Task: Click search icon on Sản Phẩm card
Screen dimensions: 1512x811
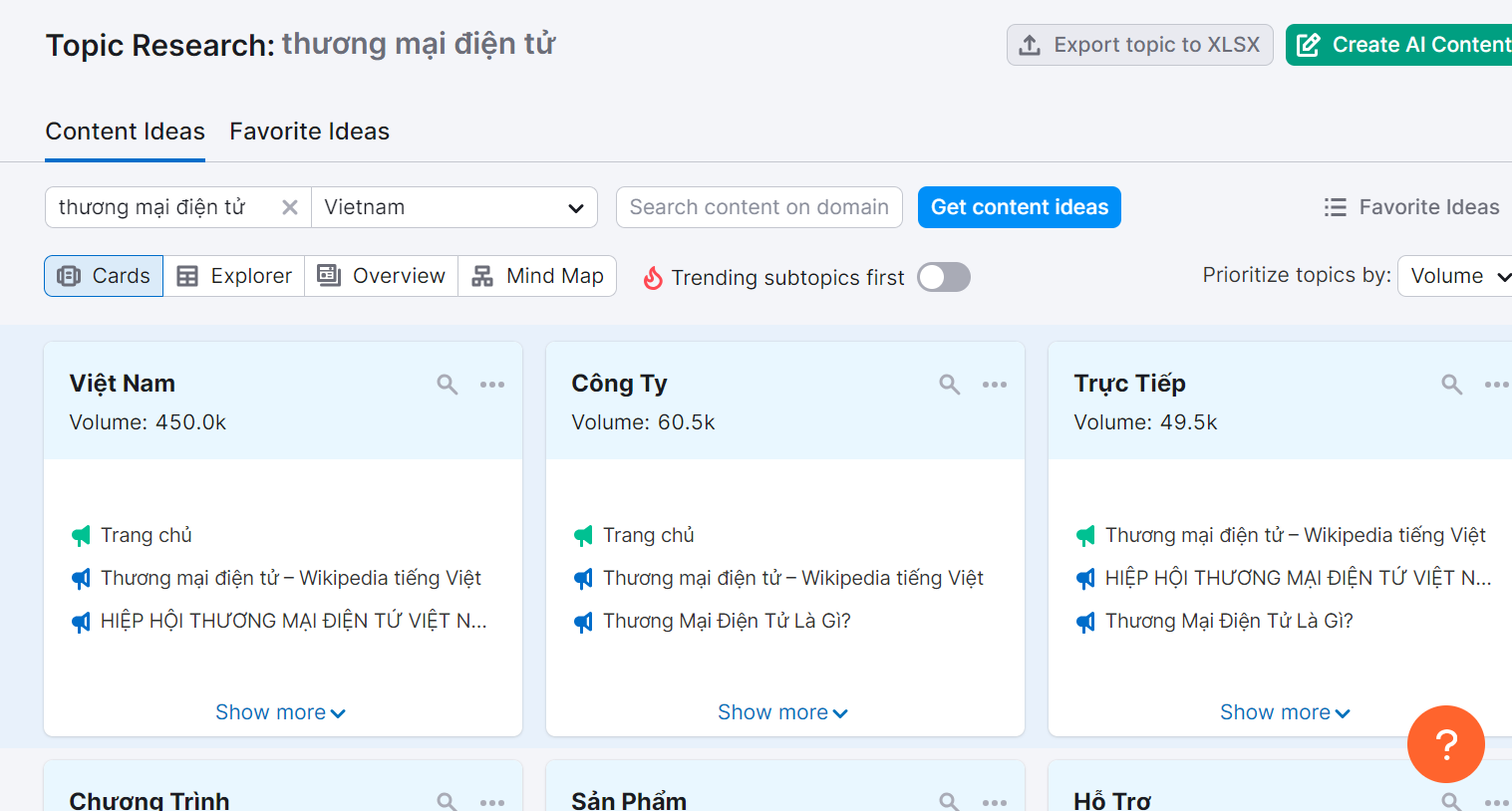Action: click(x=950, y=801)
